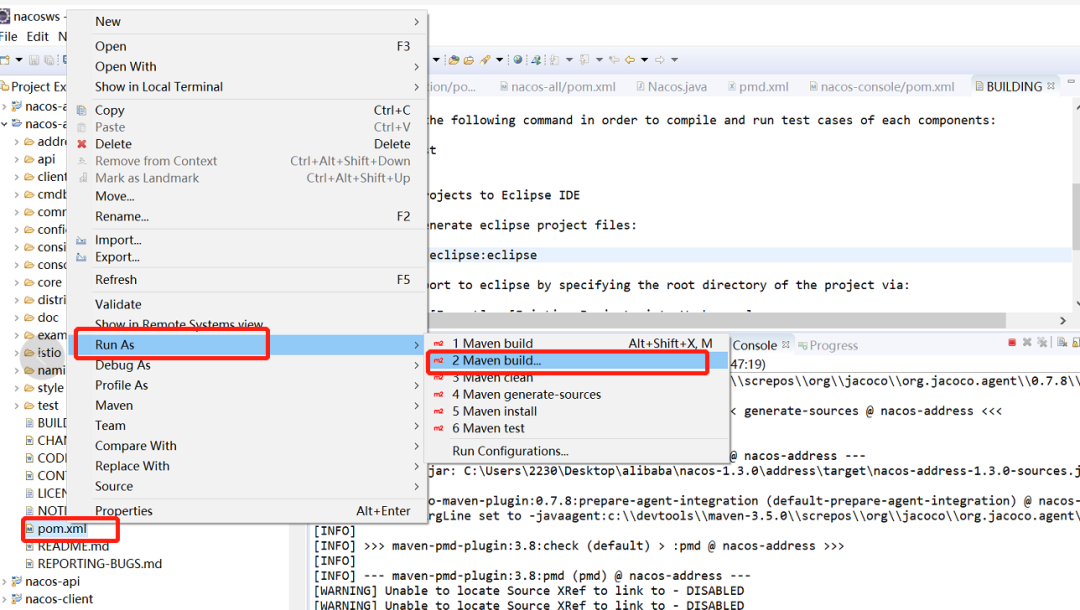1080x610 pixels.
Task: Click Remove All Terminated Launches icon
Action: pos(1042,342)
